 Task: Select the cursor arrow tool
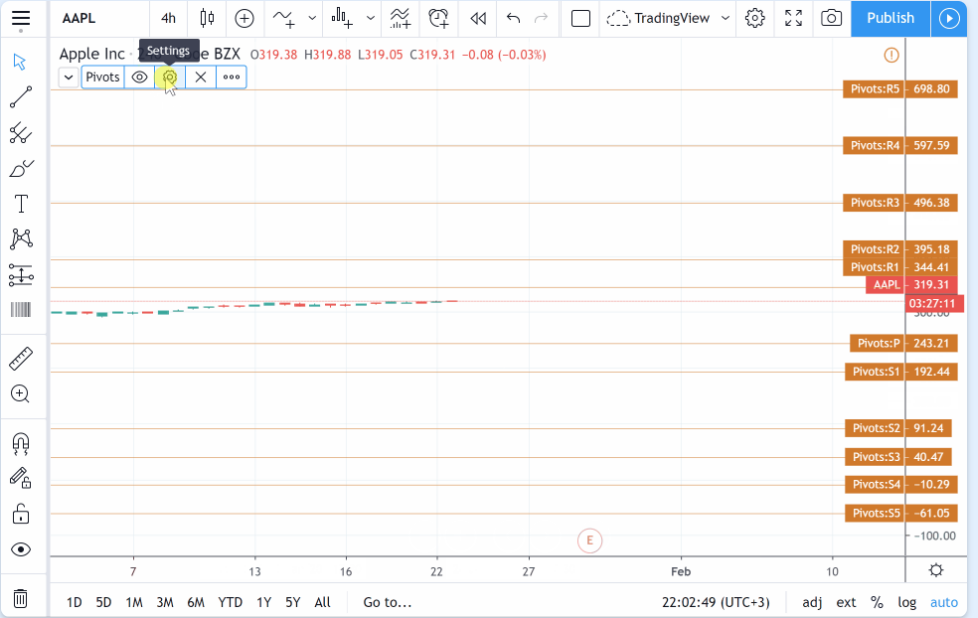20,62
